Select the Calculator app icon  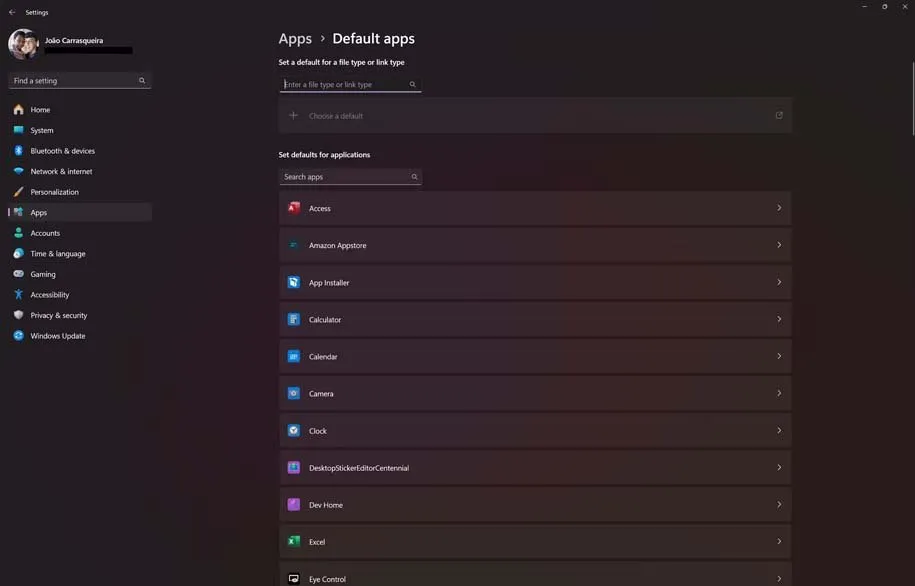click(294, 320)
